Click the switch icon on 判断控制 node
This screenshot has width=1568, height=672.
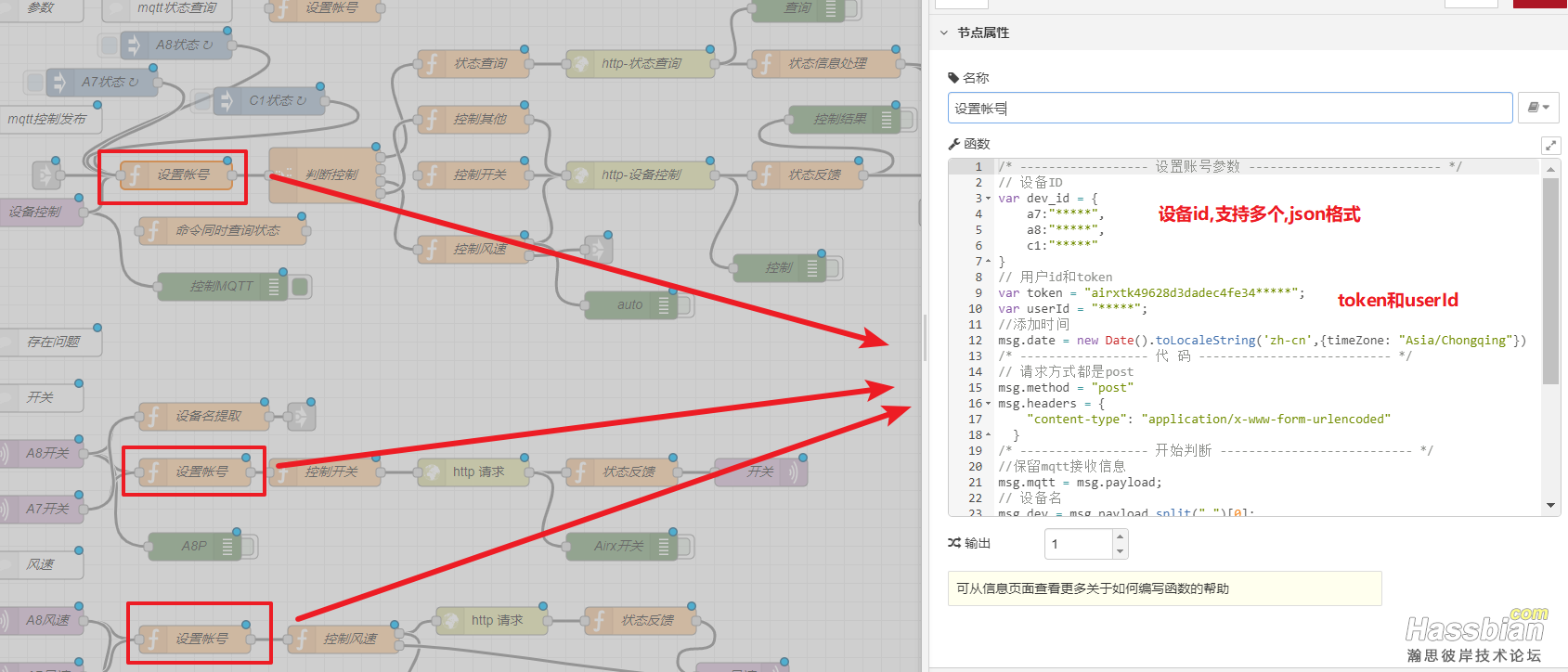point(282,174)
